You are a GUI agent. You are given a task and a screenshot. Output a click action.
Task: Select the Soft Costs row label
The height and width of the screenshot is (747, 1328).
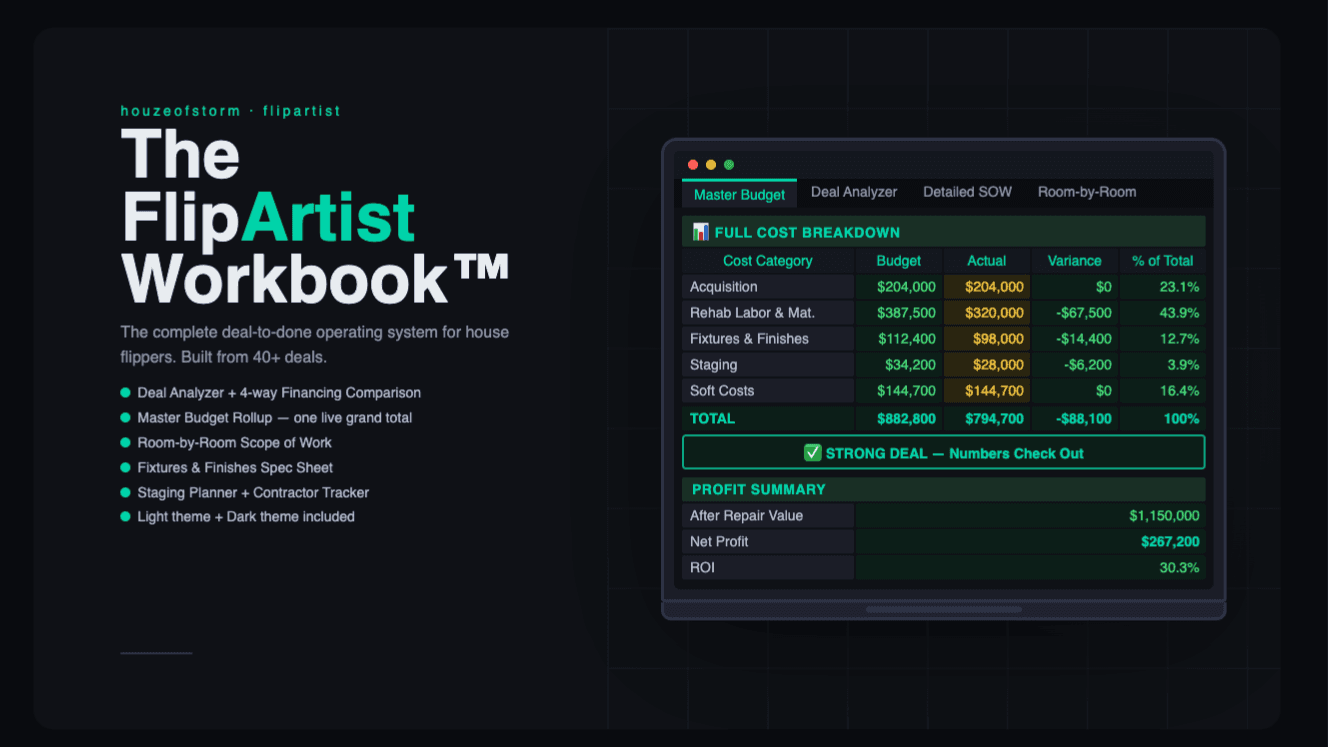point(768,391)
